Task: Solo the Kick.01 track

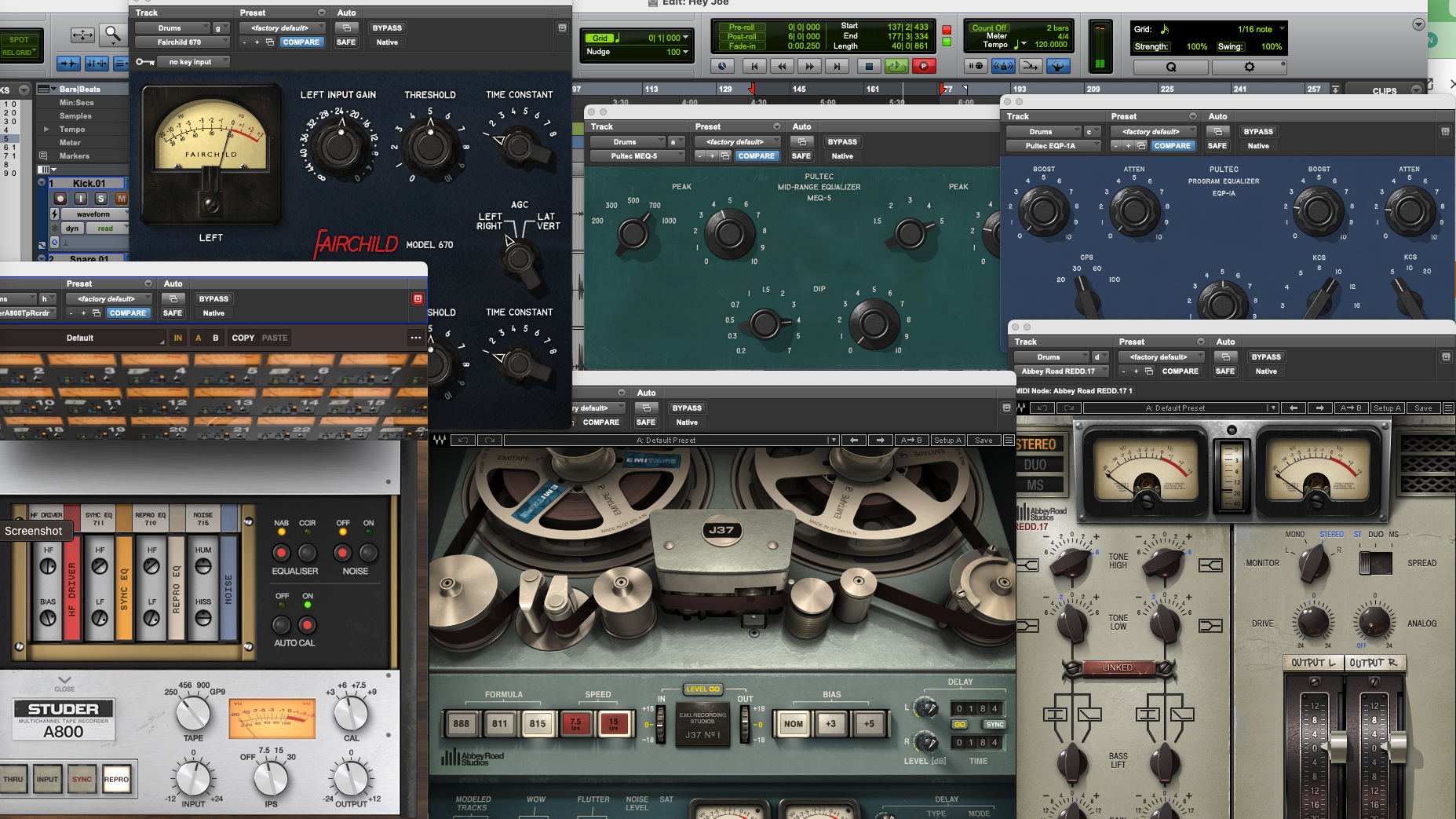Action: 100,199
